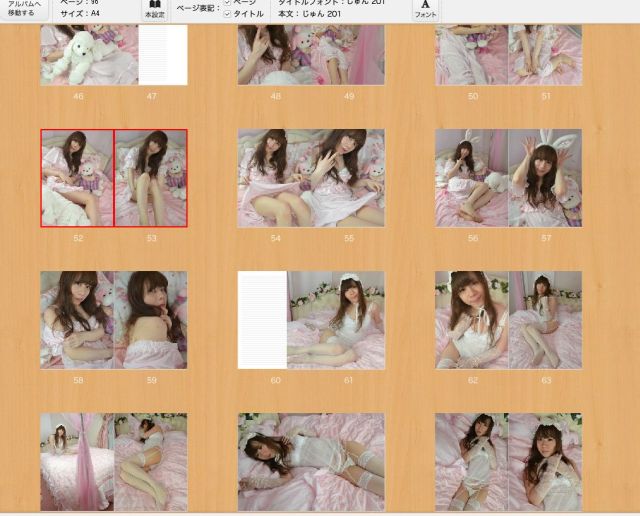Select page 58 thumbnail

point(77,320)
